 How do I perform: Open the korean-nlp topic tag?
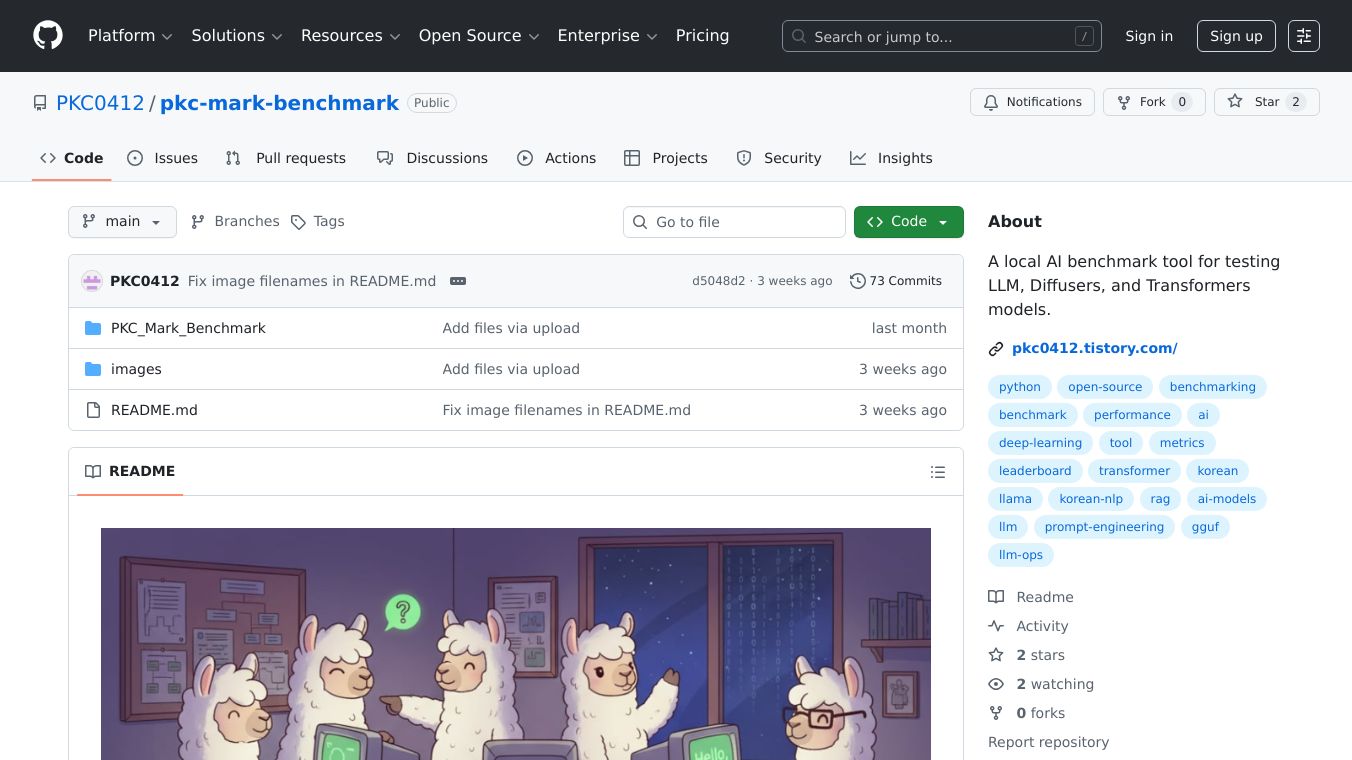(x=1091, y=499)
